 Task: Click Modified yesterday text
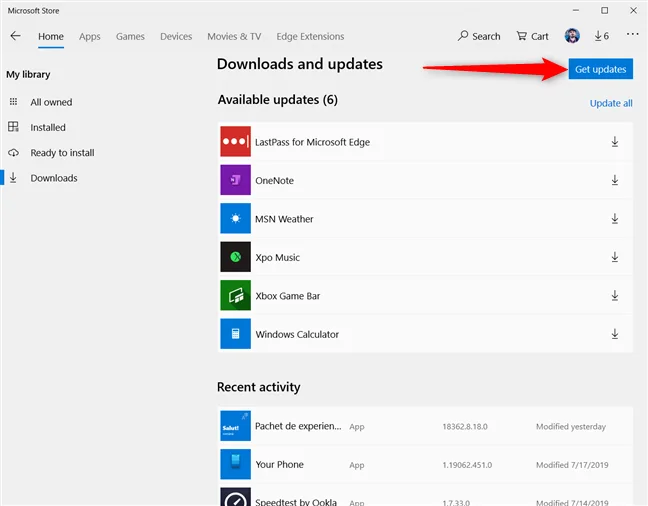pyautogui.click(x=571, y=427)
